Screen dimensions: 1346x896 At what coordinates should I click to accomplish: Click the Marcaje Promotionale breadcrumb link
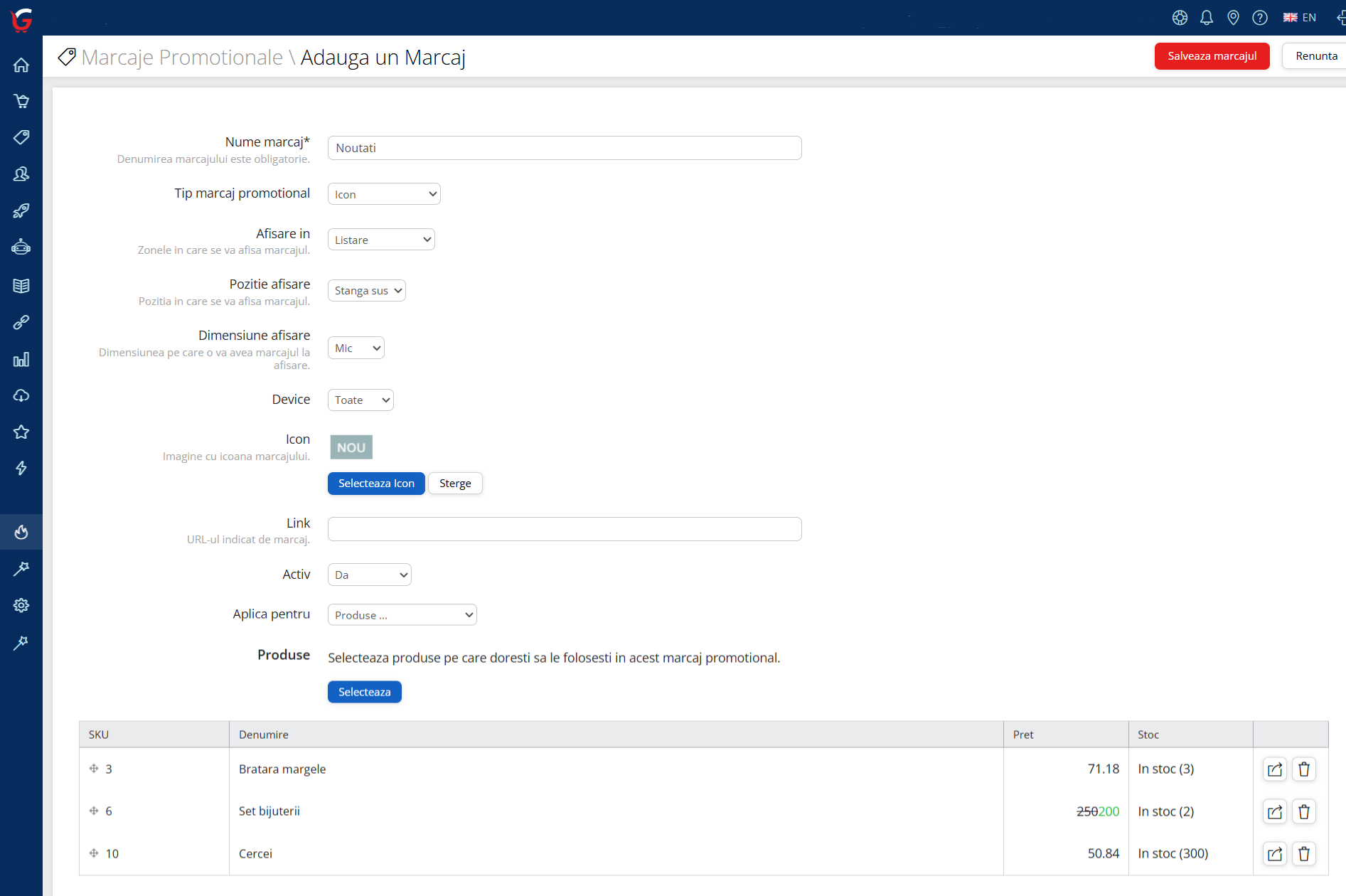(x=182, y=58)
